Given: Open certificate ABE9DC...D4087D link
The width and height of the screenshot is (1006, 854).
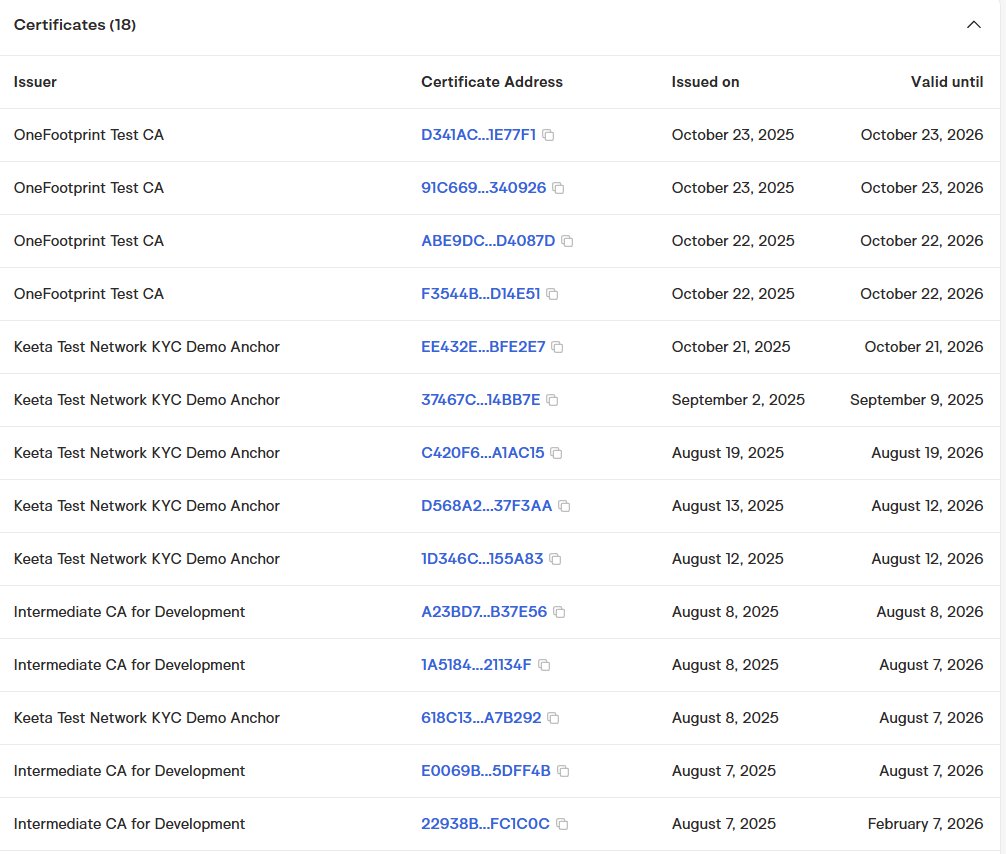Looking at the screenshot, I should click(x=488, y=241).
